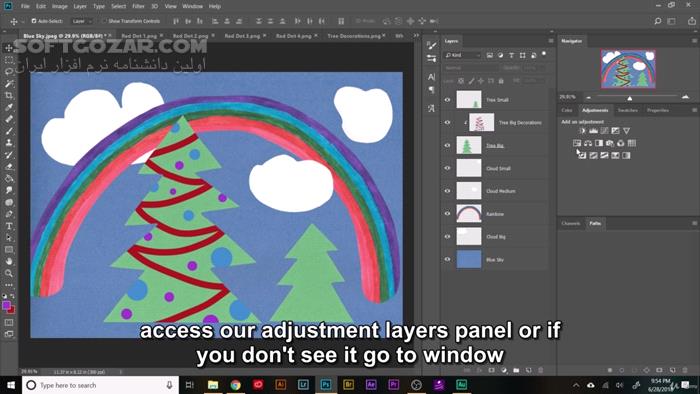The height and width of the screenshot is (394, 700).
Task: Toggle the Auto-Select checkbox
Action: tap(33, 21)
